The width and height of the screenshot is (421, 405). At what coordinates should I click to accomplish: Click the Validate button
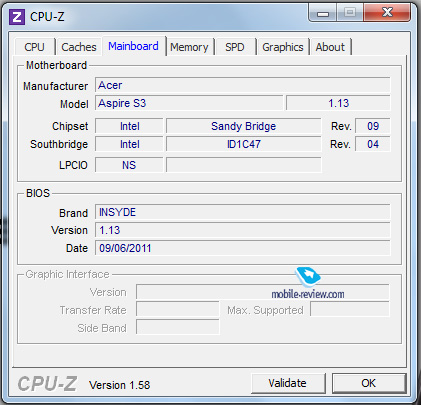[288, 383]
